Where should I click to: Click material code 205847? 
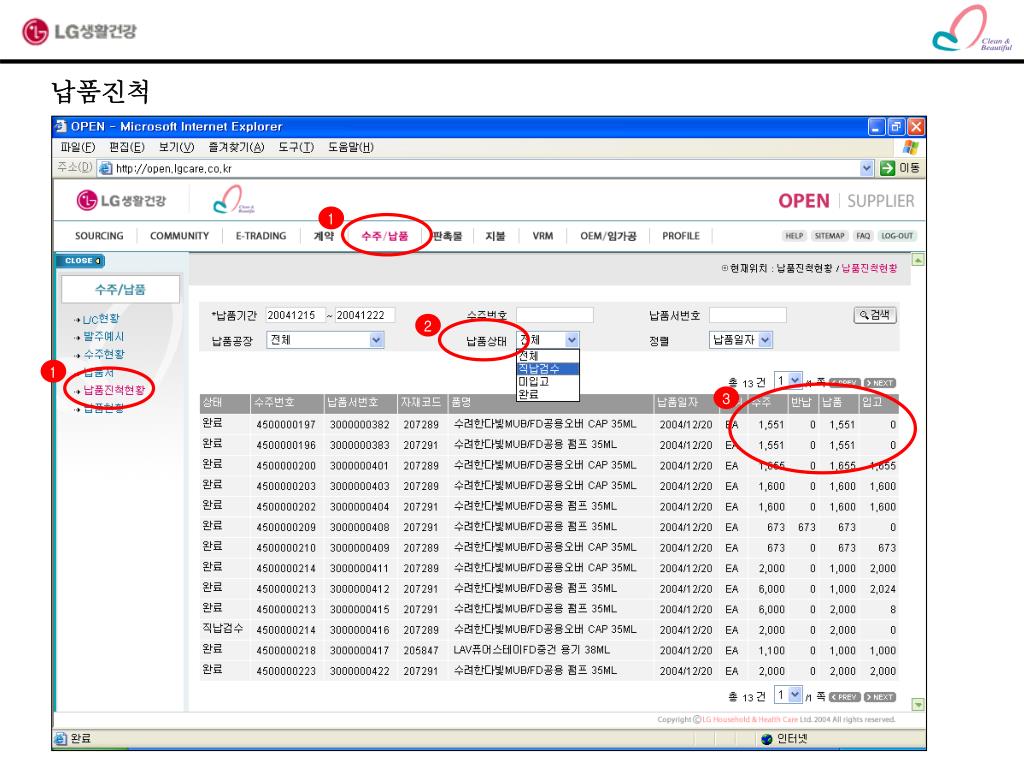[x=421, y=650]
